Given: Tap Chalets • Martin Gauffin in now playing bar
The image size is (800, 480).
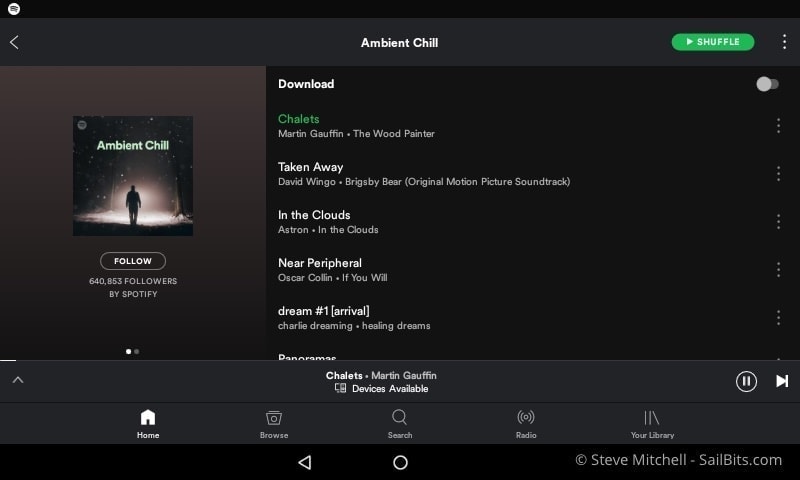Looking at the screenshot, I should click(x=381, y=375).
